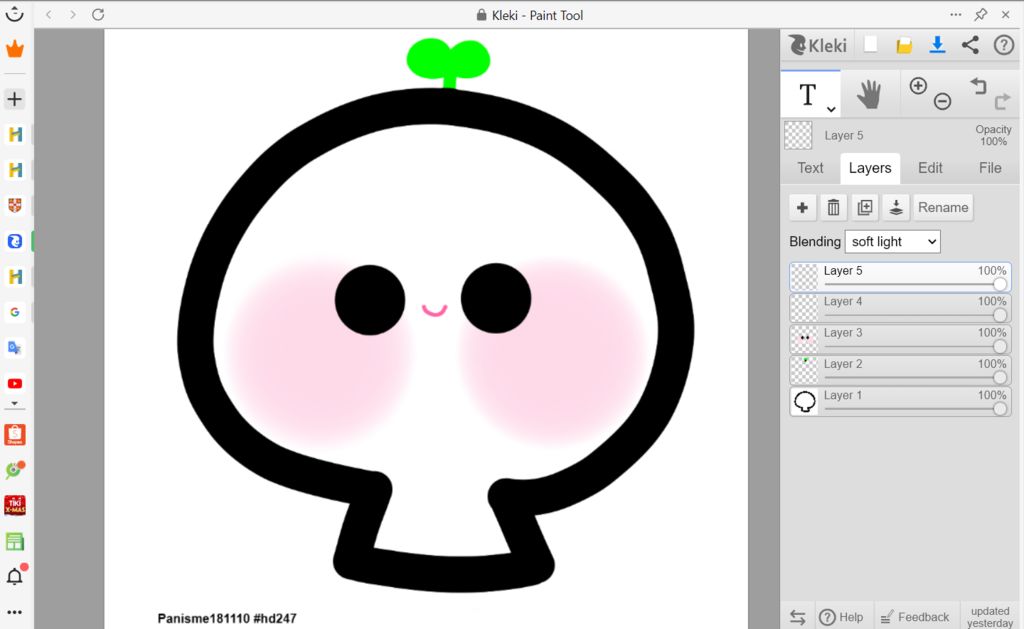Select the Text tool
The image size is (1024, 629).
point(808,95)
